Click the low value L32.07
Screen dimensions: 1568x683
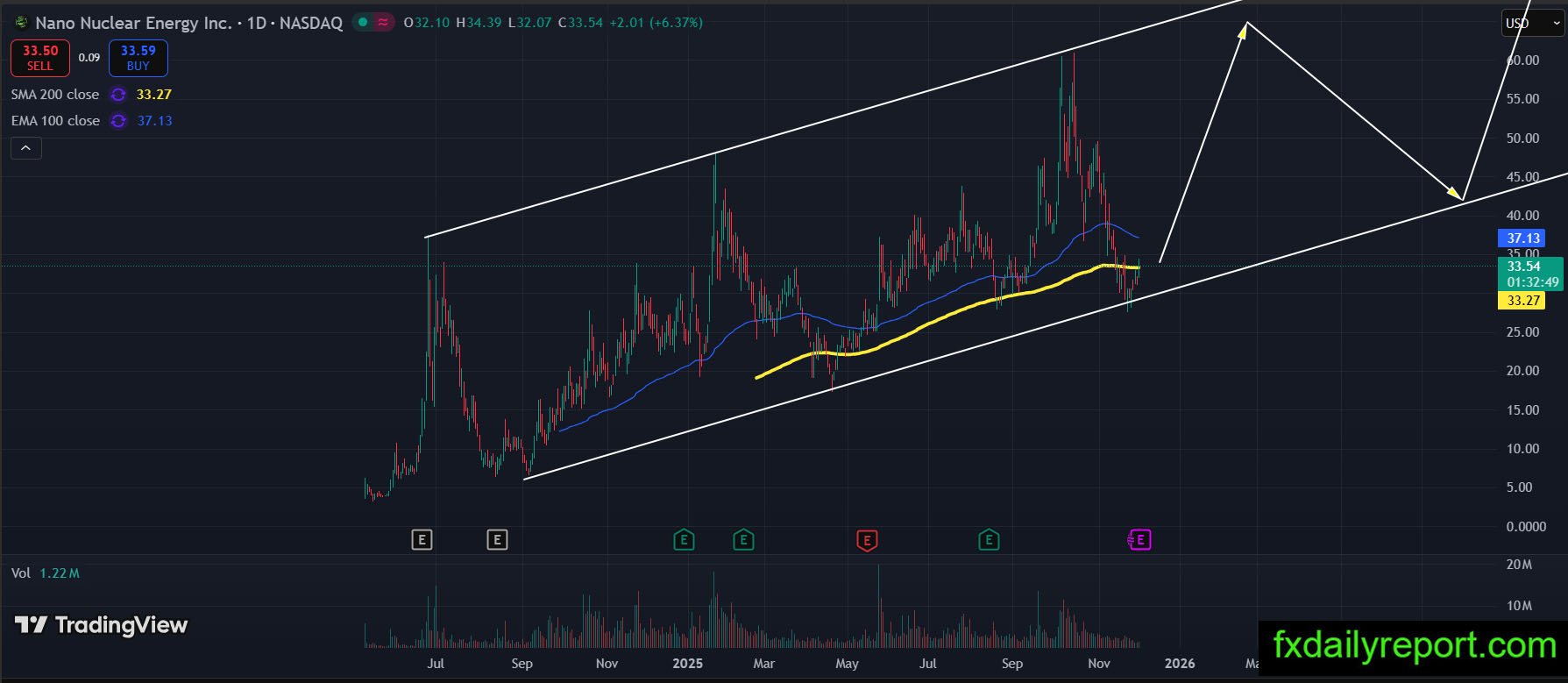[x=529, y=23]
